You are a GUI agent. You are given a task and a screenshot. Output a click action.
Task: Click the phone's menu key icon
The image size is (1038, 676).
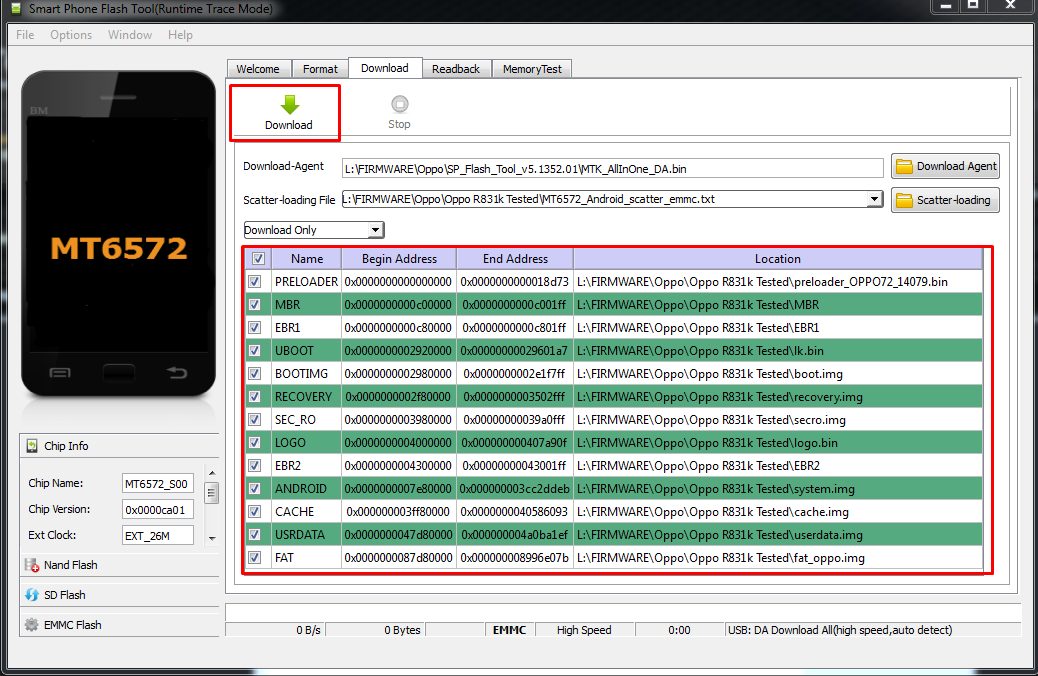coord(60,373)
